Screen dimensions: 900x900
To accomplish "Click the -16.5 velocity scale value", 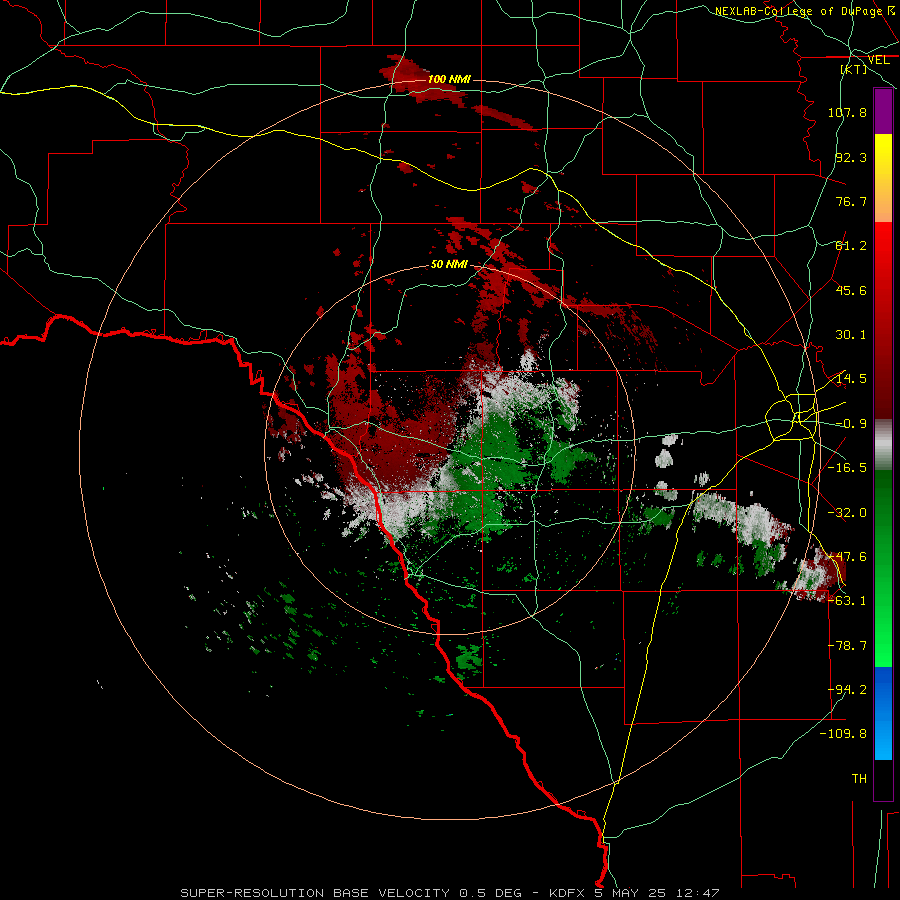I will [x=847, y=468].
